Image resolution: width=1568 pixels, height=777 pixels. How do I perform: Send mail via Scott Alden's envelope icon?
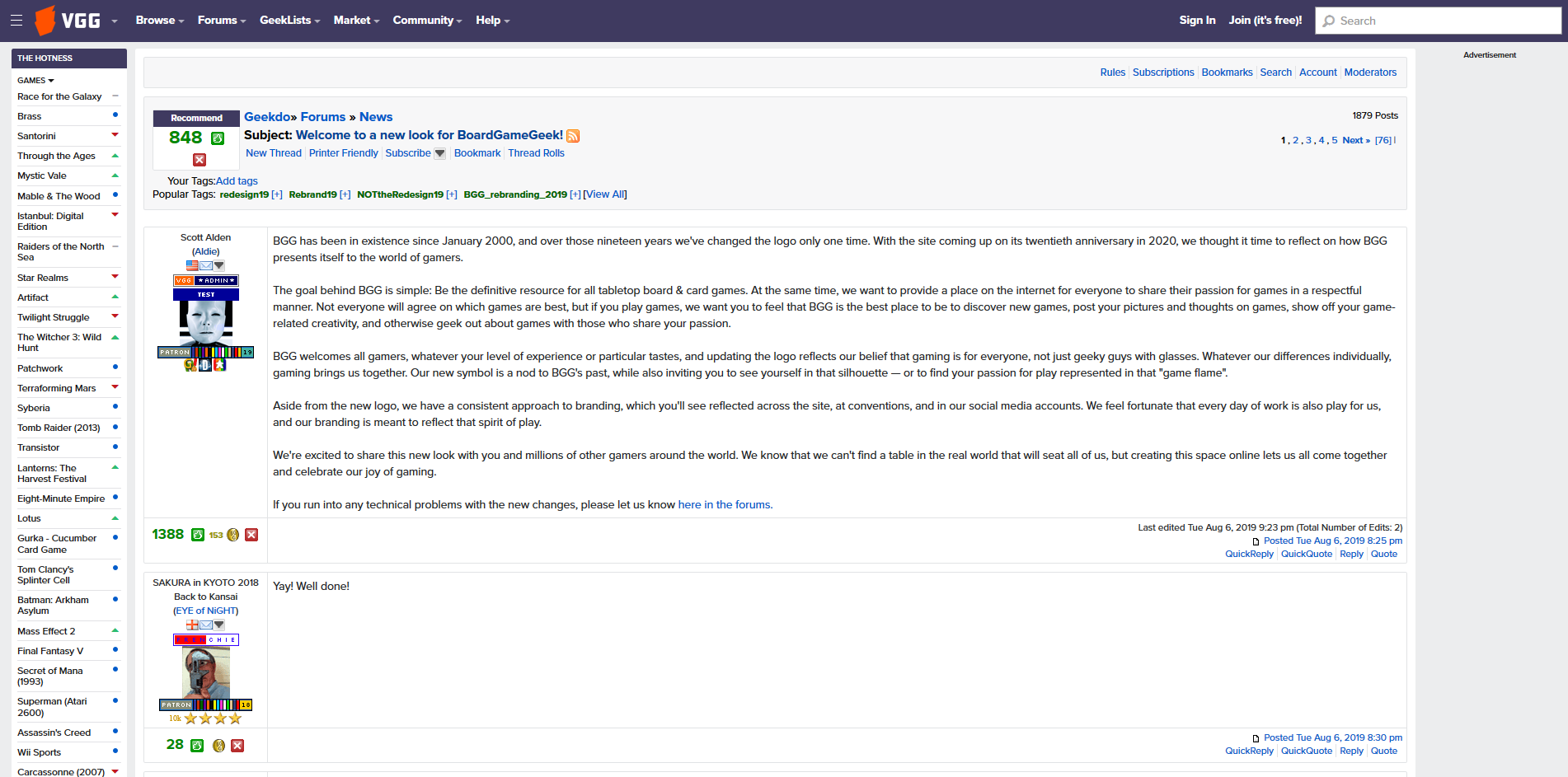[x=206, y=265]
